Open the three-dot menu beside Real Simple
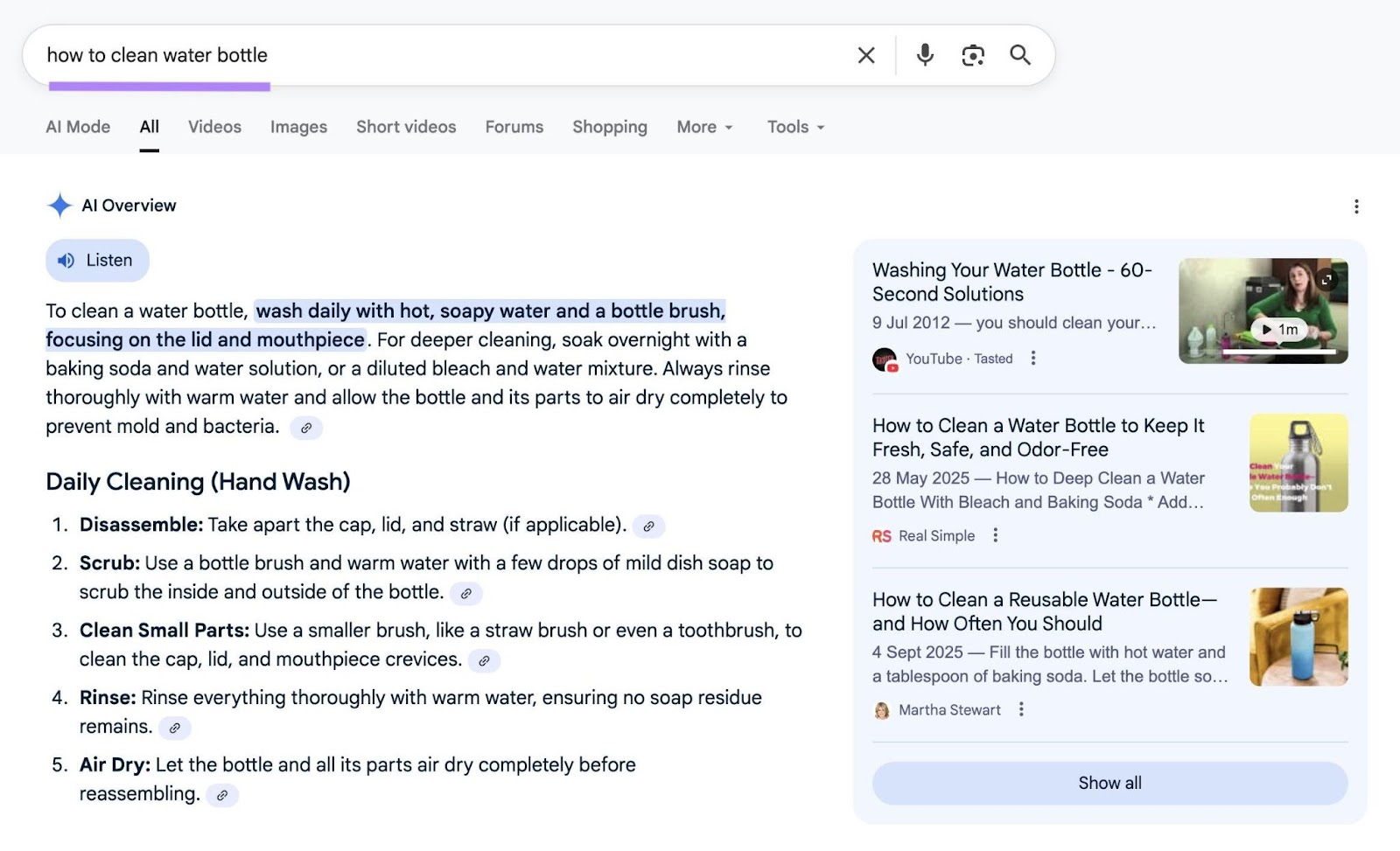This screenshot has width=1400, height=851. click(x=995, y=534)
